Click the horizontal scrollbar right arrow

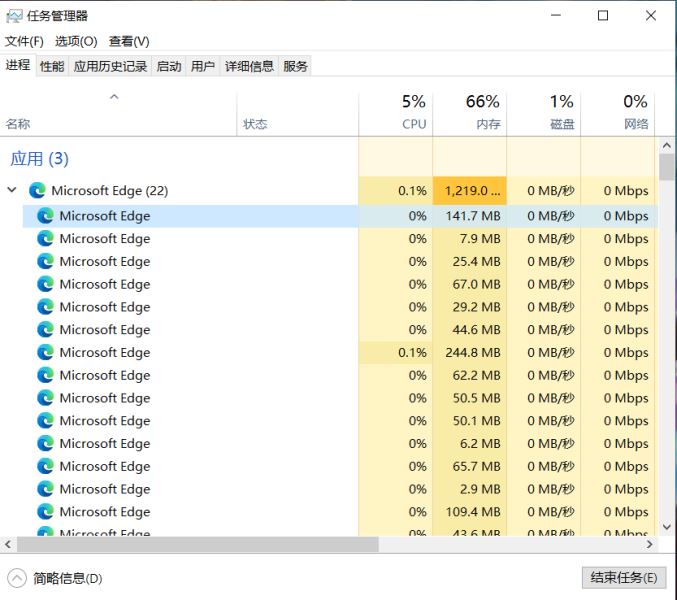650,544
